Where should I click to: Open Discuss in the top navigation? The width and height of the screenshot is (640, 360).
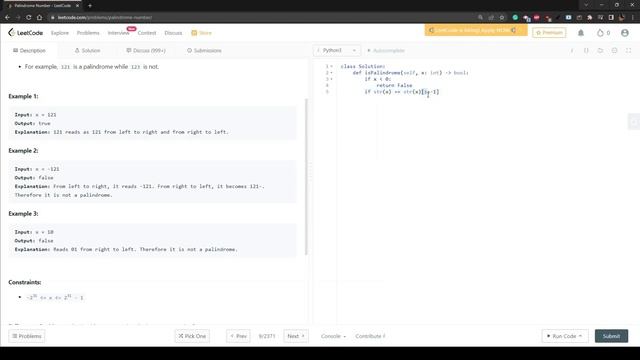[x=173, y=33]
